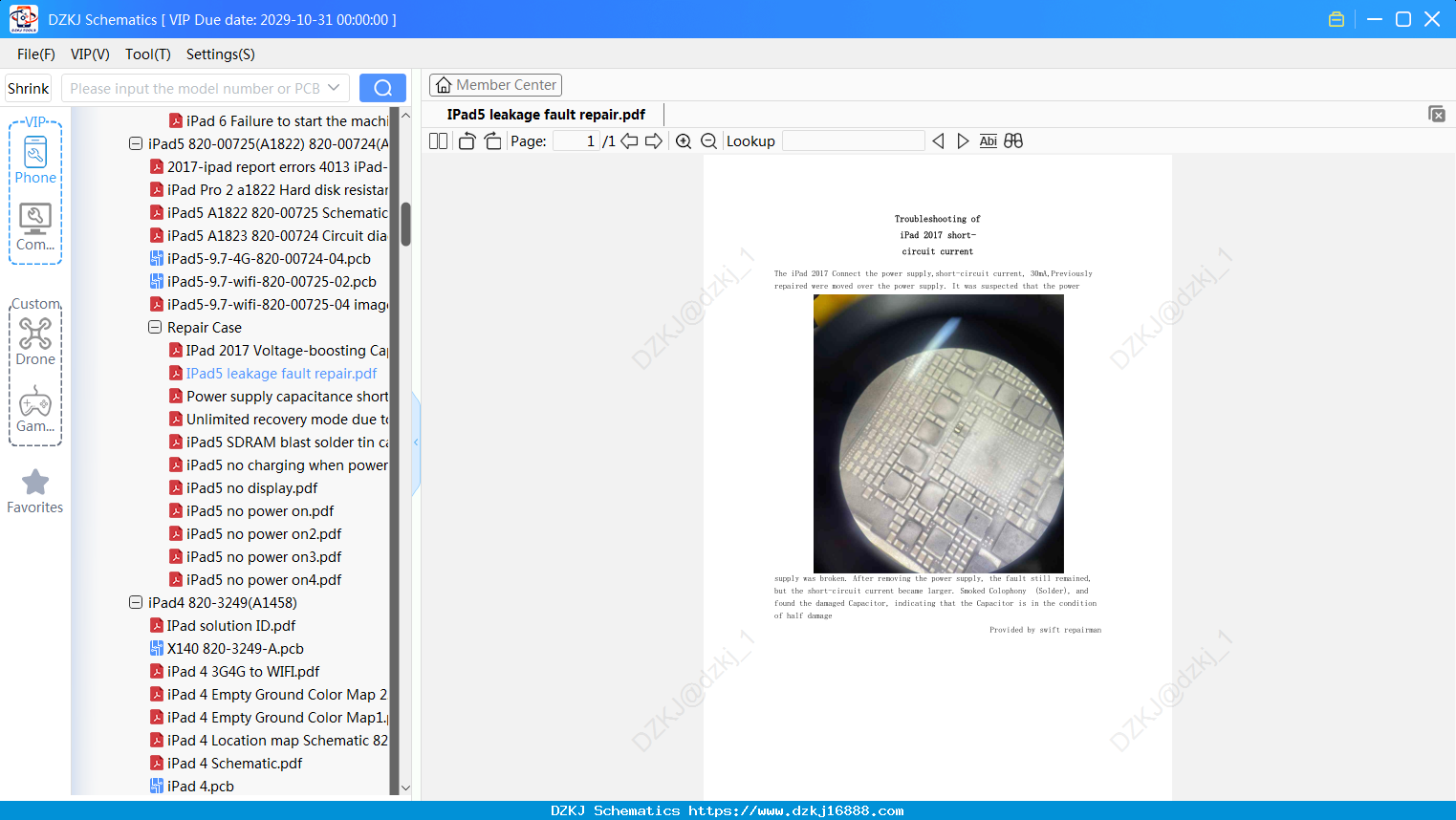Close tabs icon at right of tab bar
This screenshot has height=820, width=1456.
point(1437,114)
